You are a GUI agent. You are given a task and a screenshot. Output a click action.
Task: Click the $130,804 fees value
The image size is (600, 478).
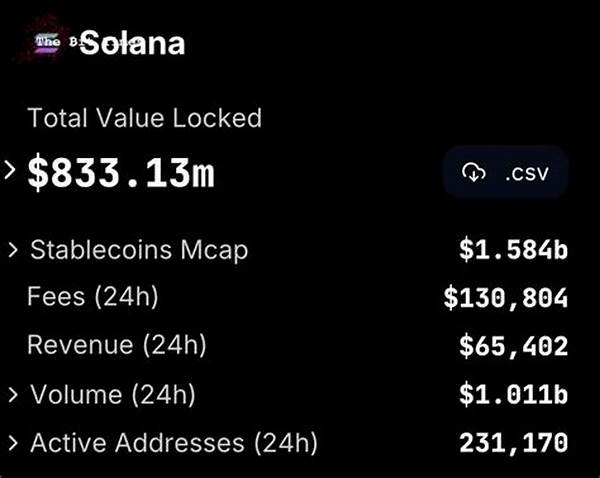click(506, 299)
